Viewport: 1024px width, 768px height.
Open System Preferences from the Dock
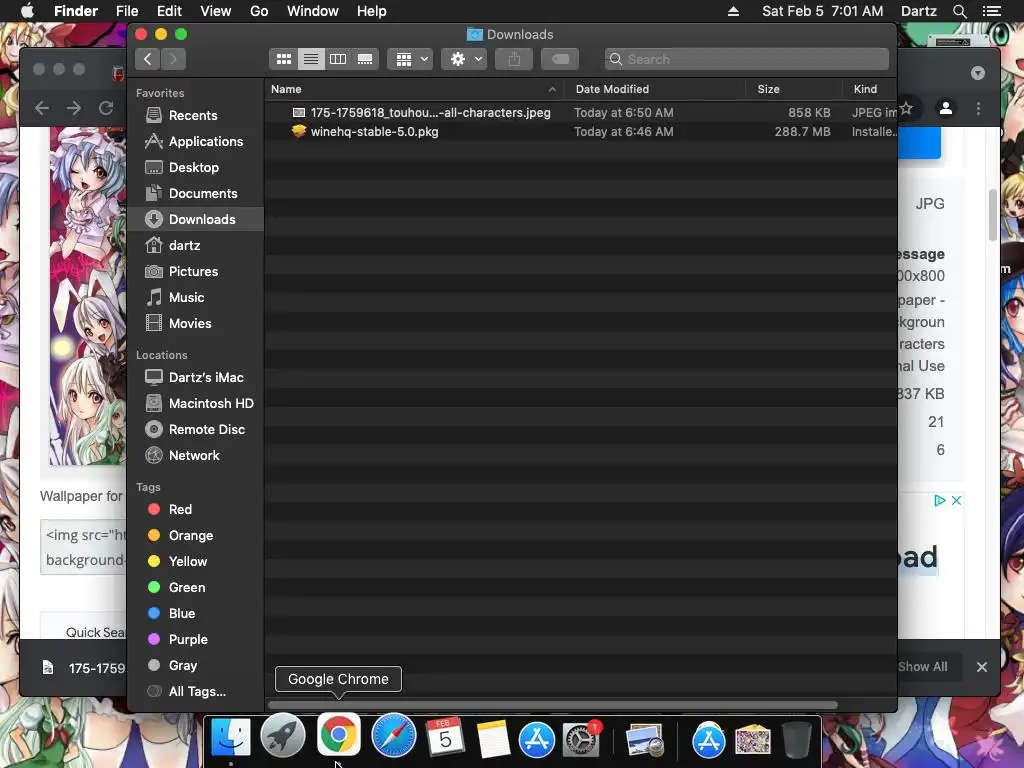tap(580, 739)
